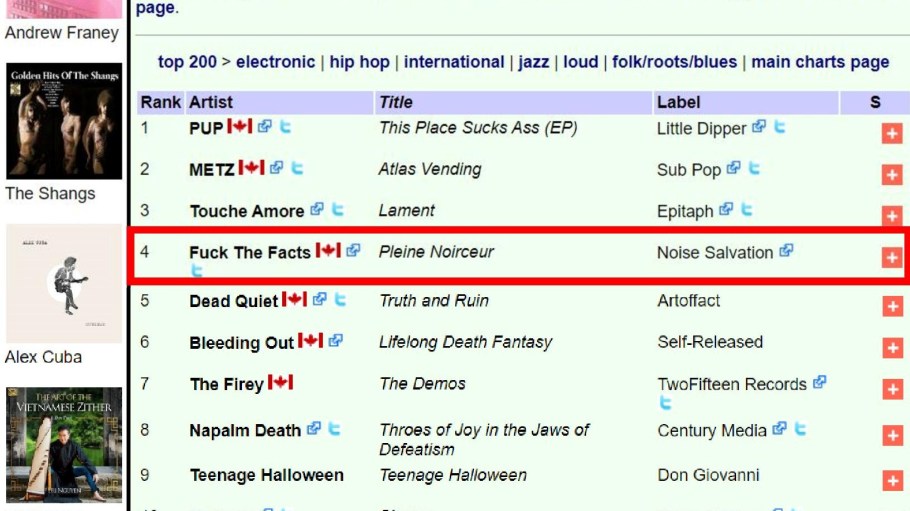The image size is (910, 511).
Task: Open the external link icon beside METZ
Action: (x=276, y=168)
